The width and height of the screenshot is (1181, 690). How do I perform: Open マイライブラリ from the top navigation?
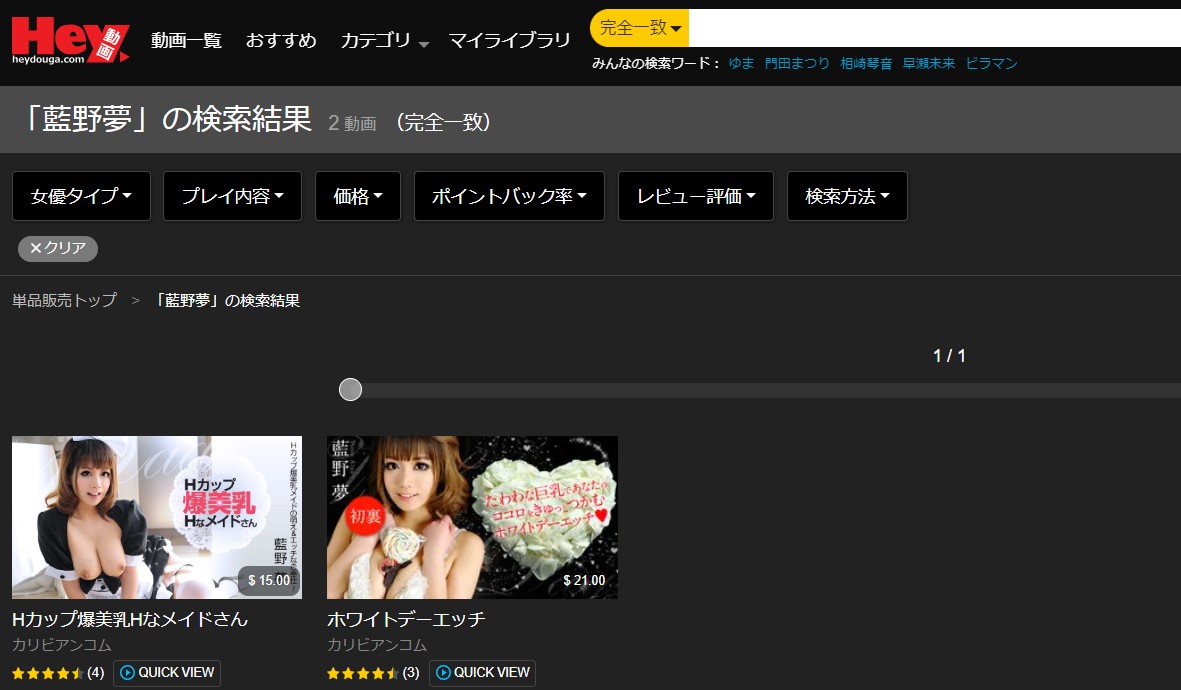(509, 41)
